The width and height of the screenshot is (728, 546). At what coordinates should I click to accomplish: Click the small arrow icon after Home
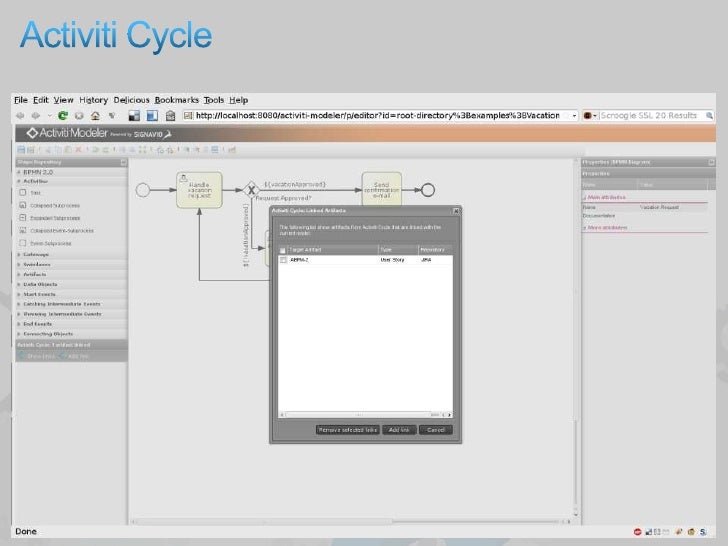click(111, 116)
